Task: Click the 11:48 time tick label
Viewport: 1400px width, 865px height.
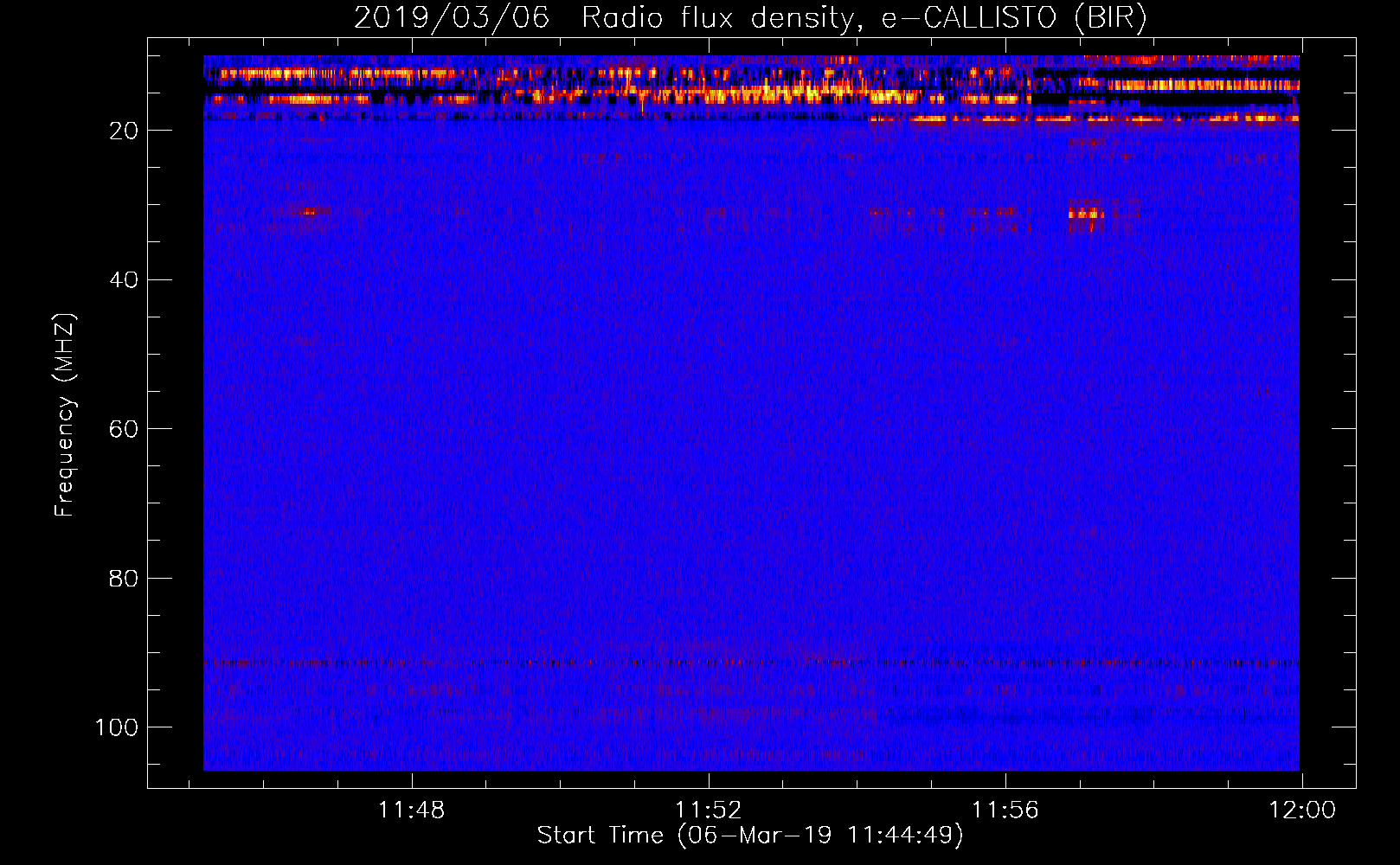Action: pyautogui.click(x=412, y=811)
